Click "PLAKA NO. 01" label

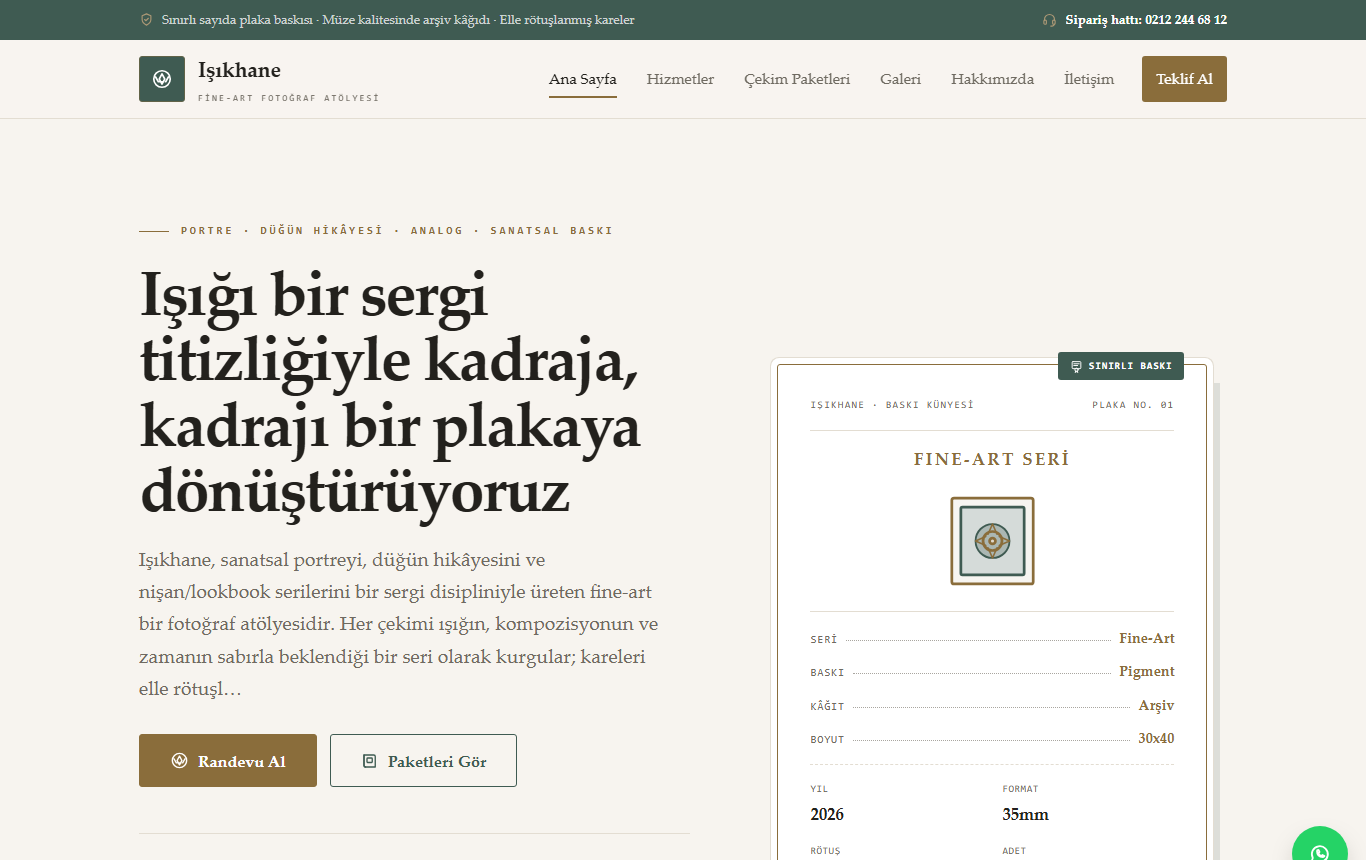[x=1133, y=405]
